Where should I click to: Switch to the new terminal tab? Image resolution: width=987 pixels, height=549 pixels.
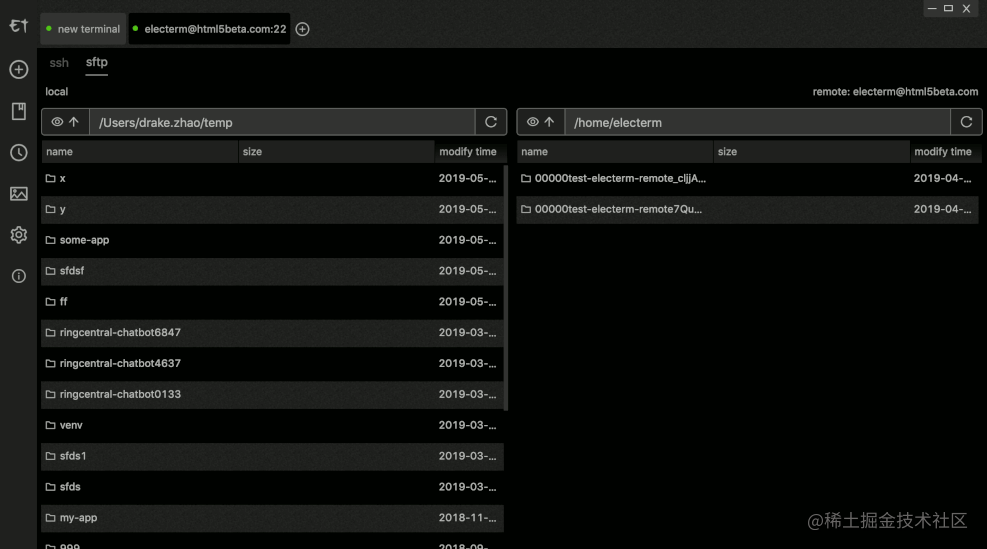coord(83,29)
